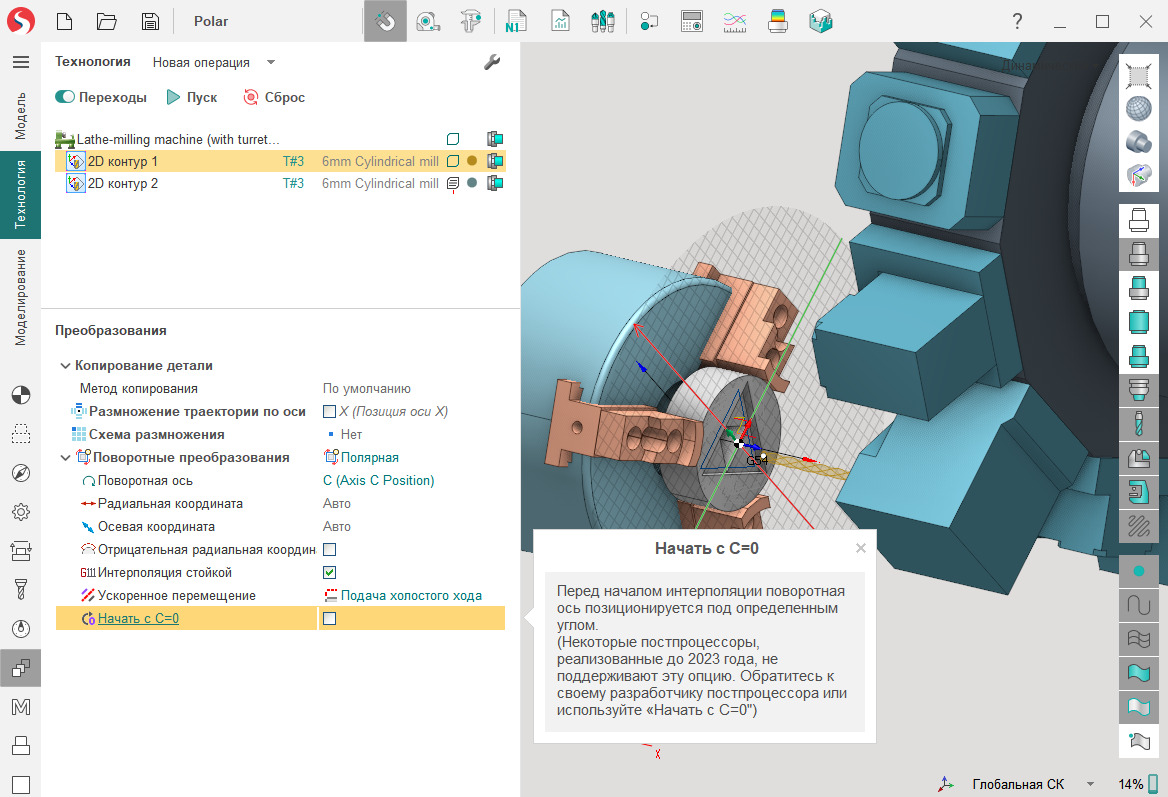
Task: Click the Сброс button
Action: click(274, 97)
